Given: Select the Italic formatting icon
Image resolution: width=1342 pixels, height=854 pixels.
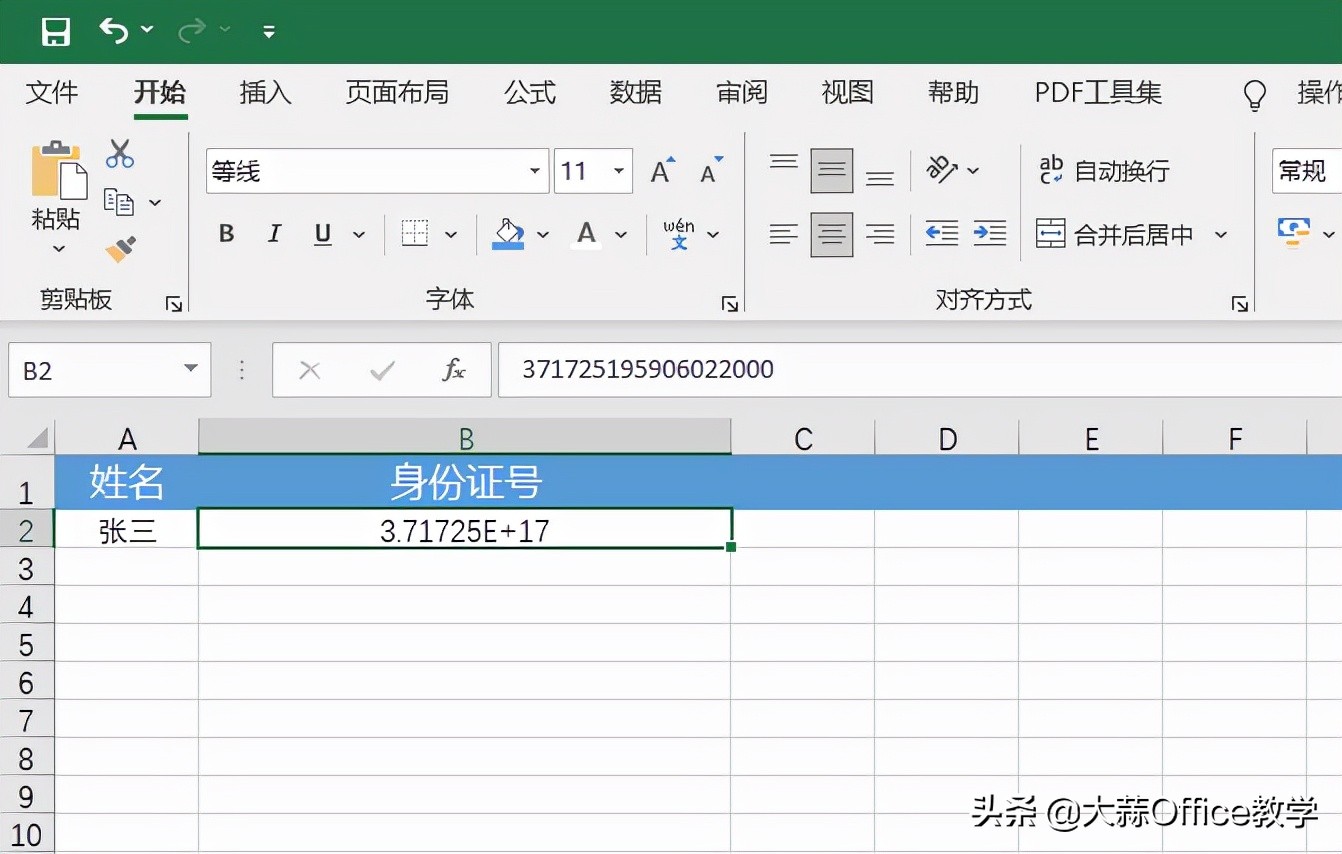Looking at the screenshot, I should click(274, 233).
